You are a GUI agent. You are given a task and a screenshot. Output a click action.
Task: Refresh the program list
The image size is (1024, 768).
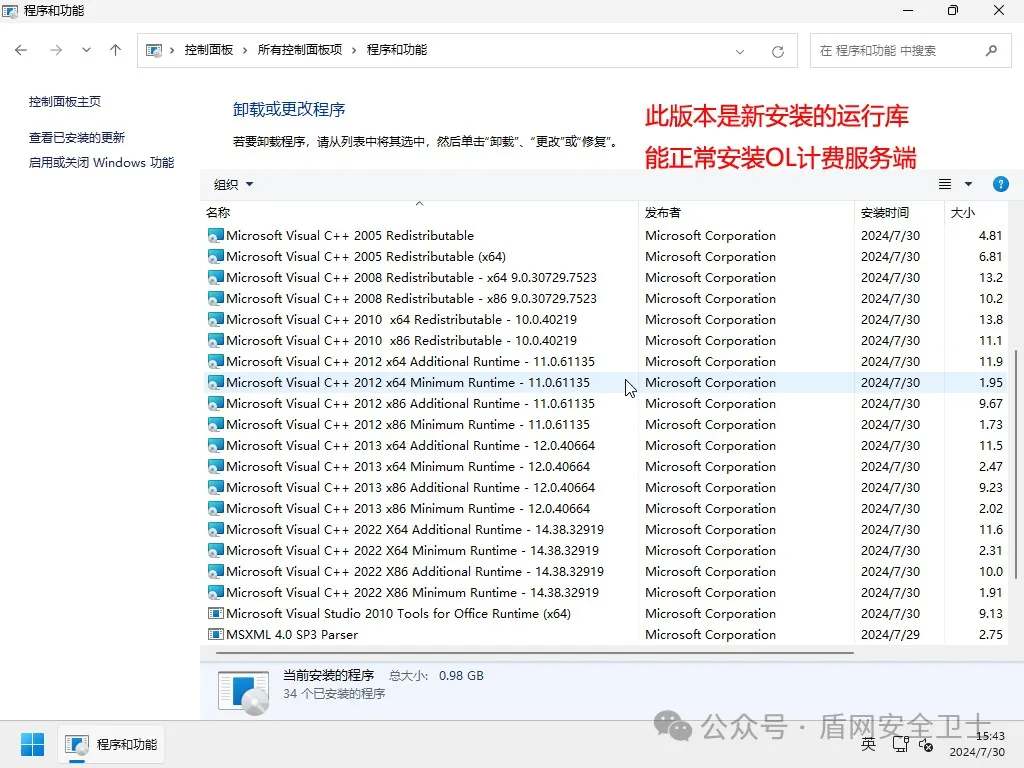click(777, 51)
